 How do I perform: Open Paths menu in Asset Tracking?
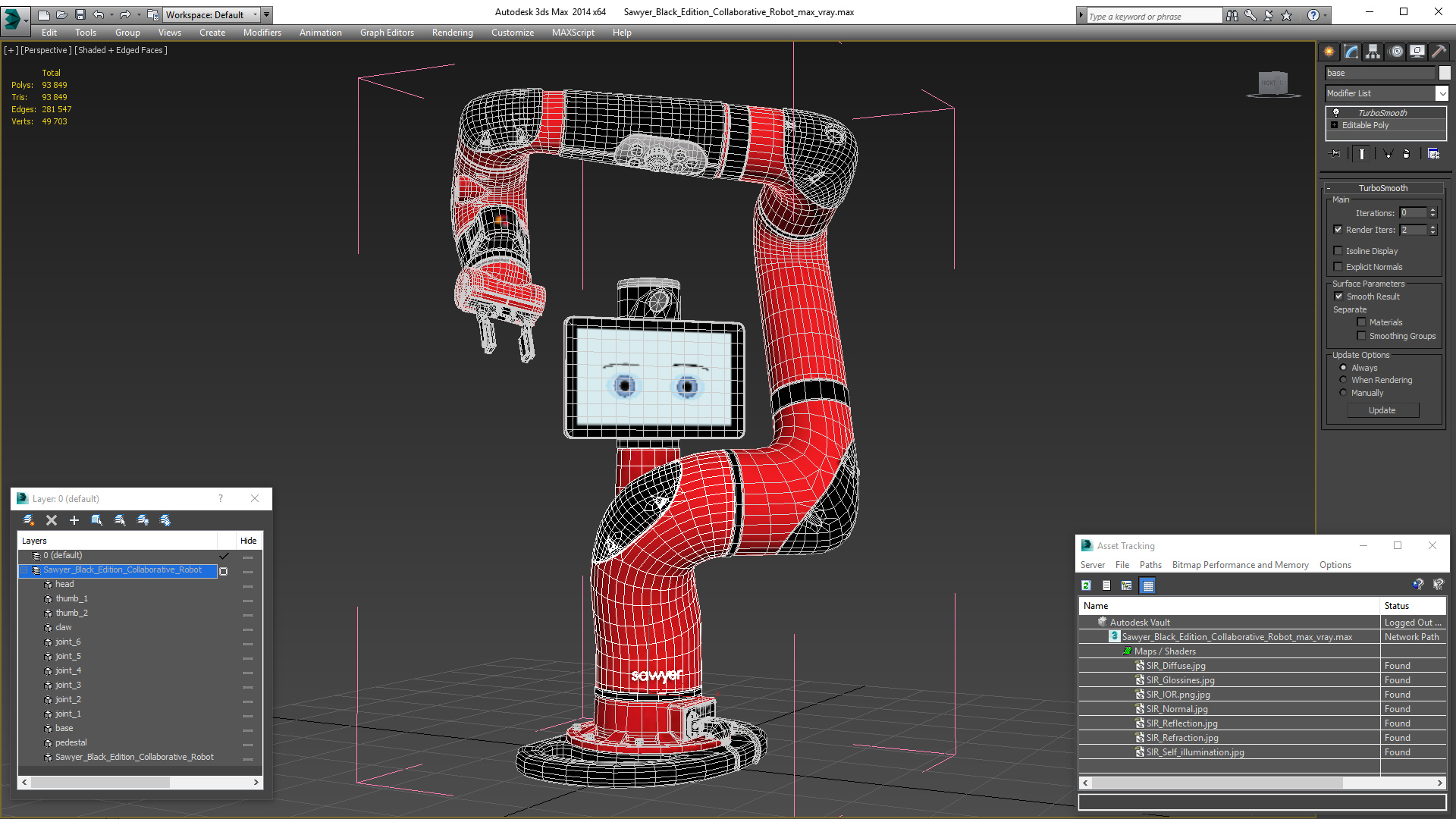tap(1150, 565)
